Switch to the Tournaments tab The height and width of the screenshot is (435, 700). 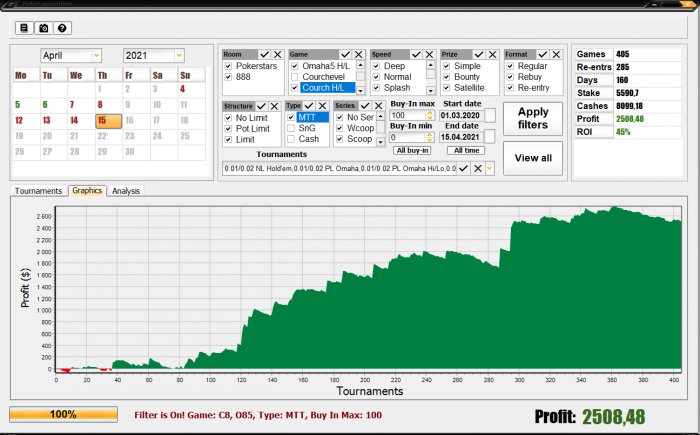pyautogui.click(x=38, y=191)
